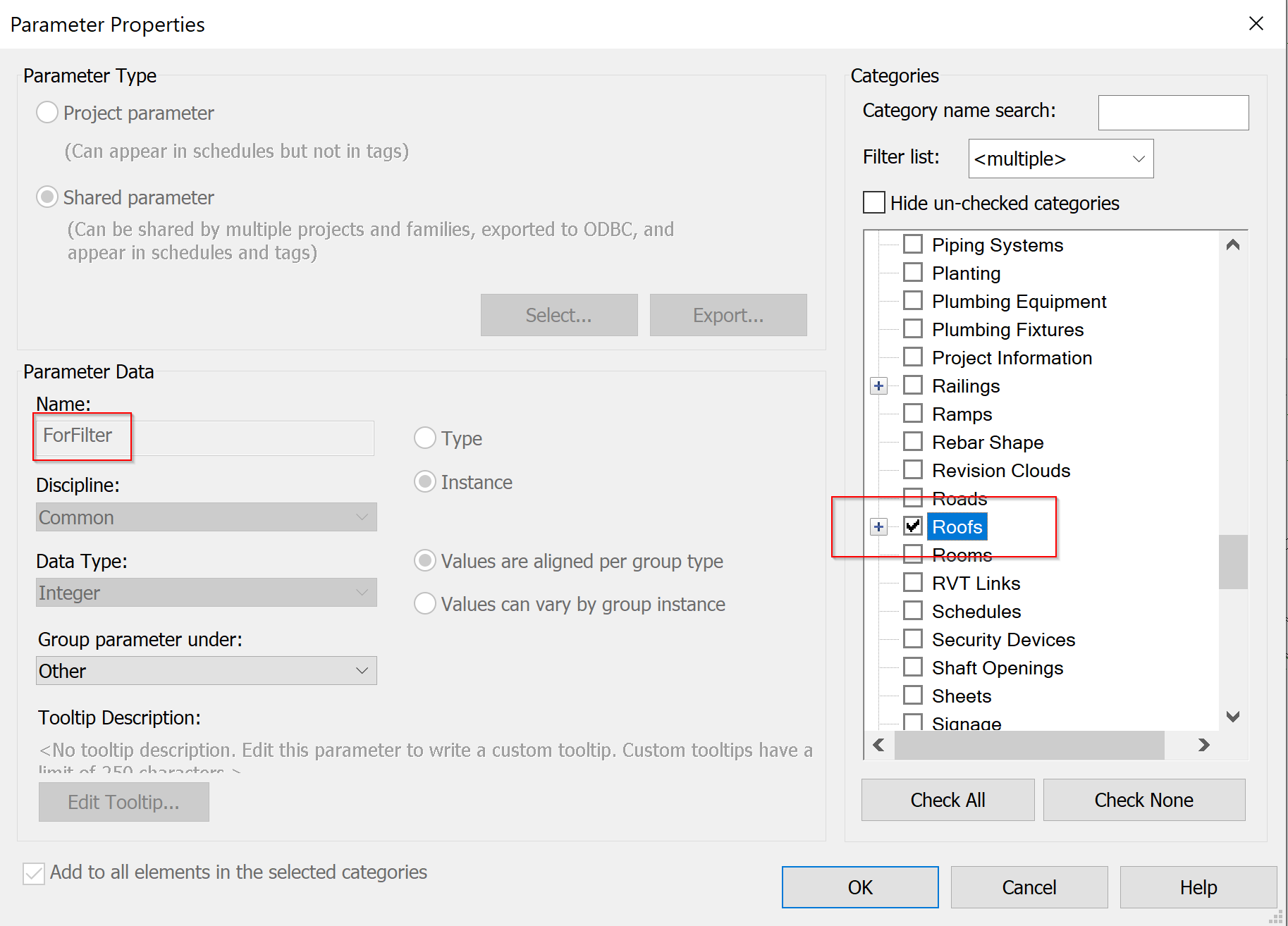
Task: Click the Edit Tooltip button
Action: 123,801
